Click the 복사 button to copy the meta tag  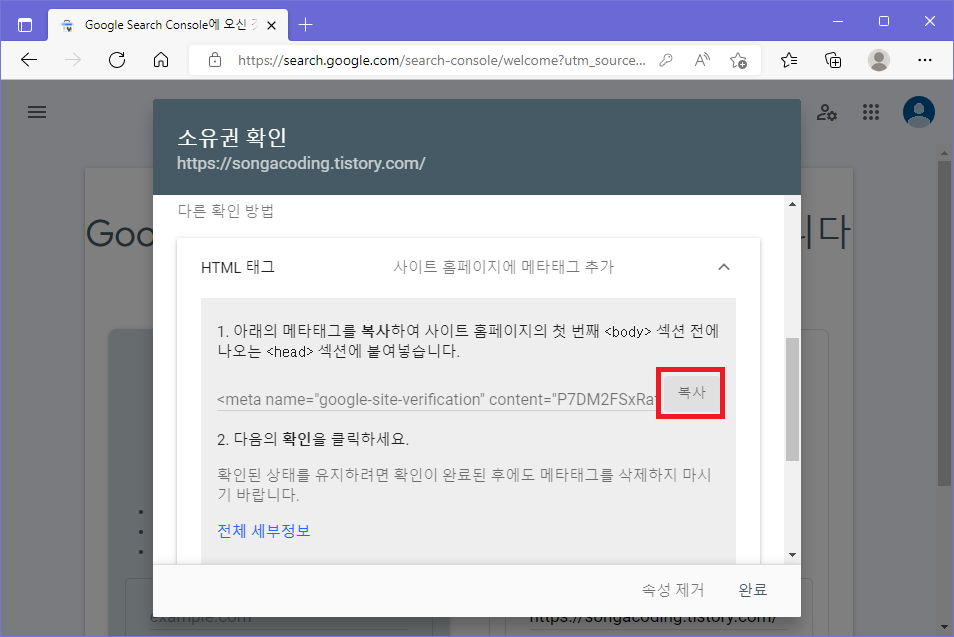(691, 393)
